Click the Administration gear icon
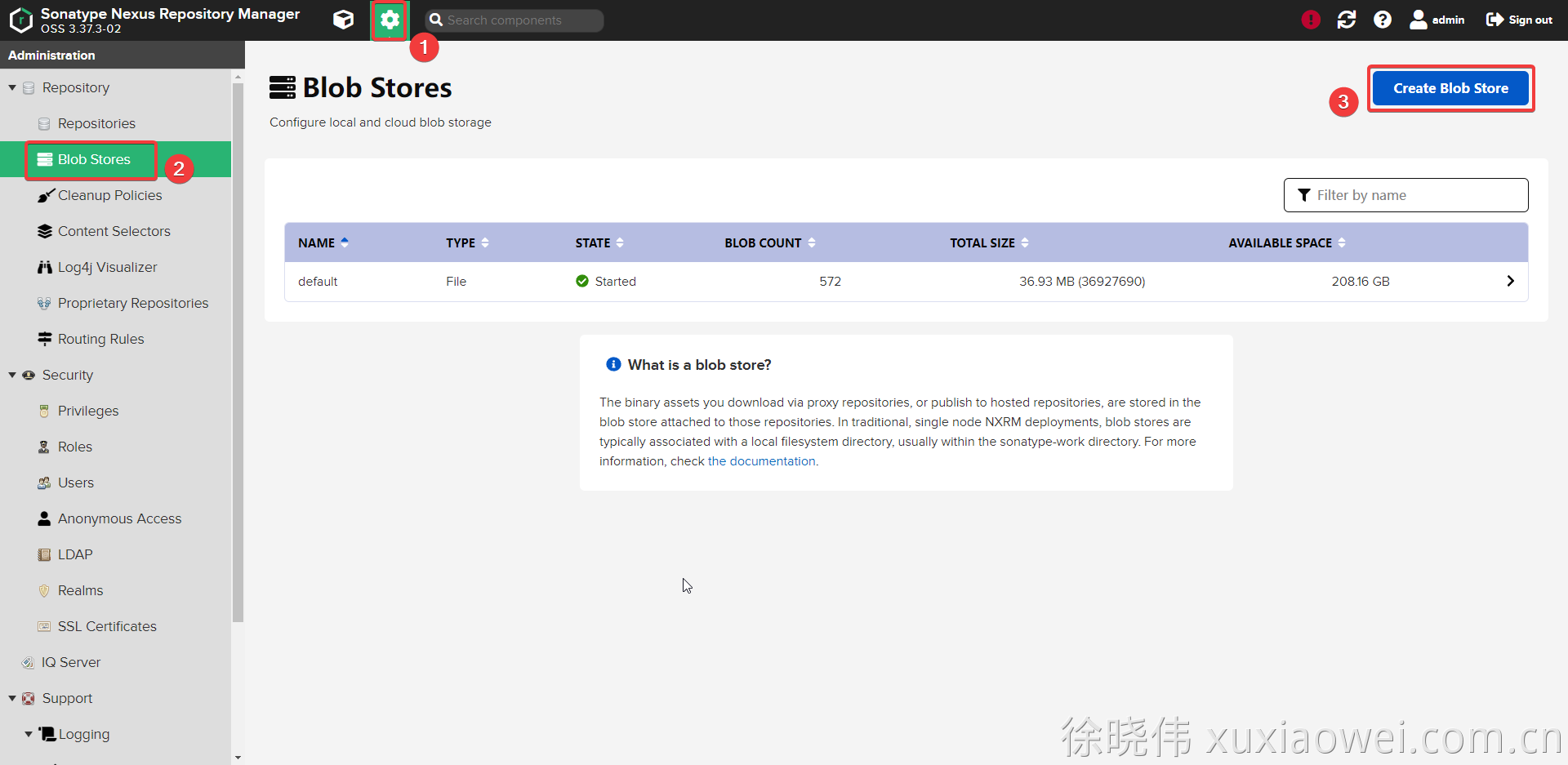Screen dimensions: 1568x765 pyautogui.click(x=390, y=20)
